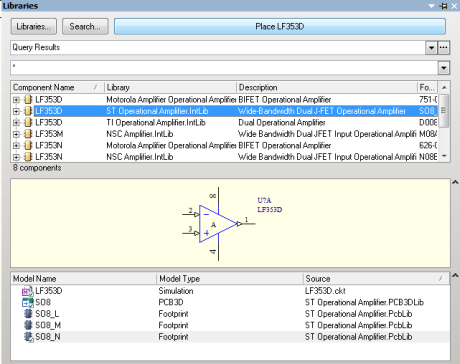The image size is (460, 364).
Task: Click the Footprint column header
Action: click(x=427, y=88)
